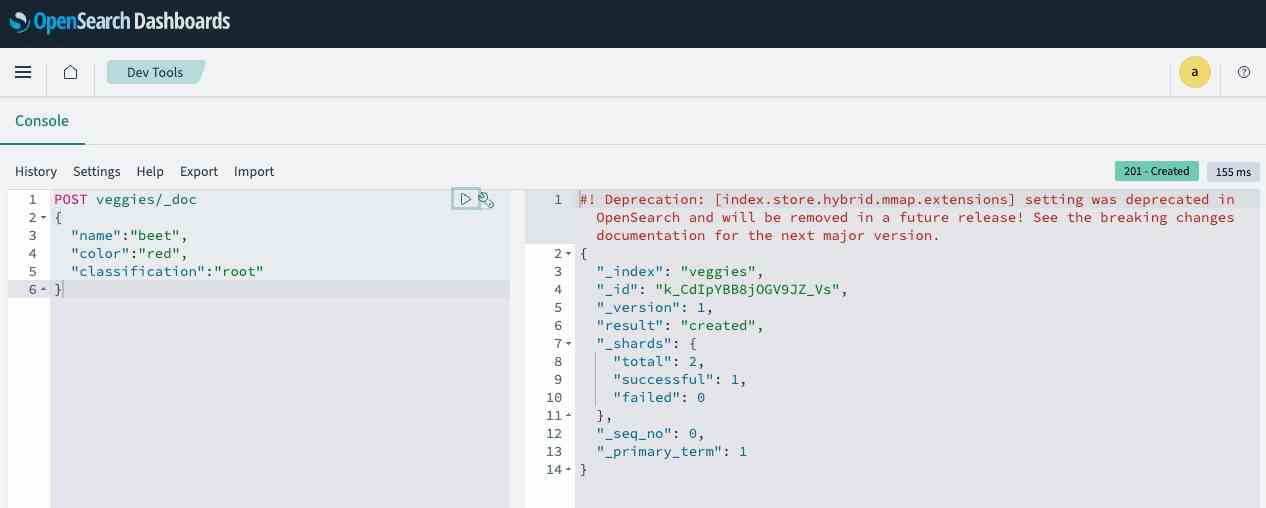Click fold arrow at response line 11
The width and height of the screenshot is (1266, 508).
(569, 416)
